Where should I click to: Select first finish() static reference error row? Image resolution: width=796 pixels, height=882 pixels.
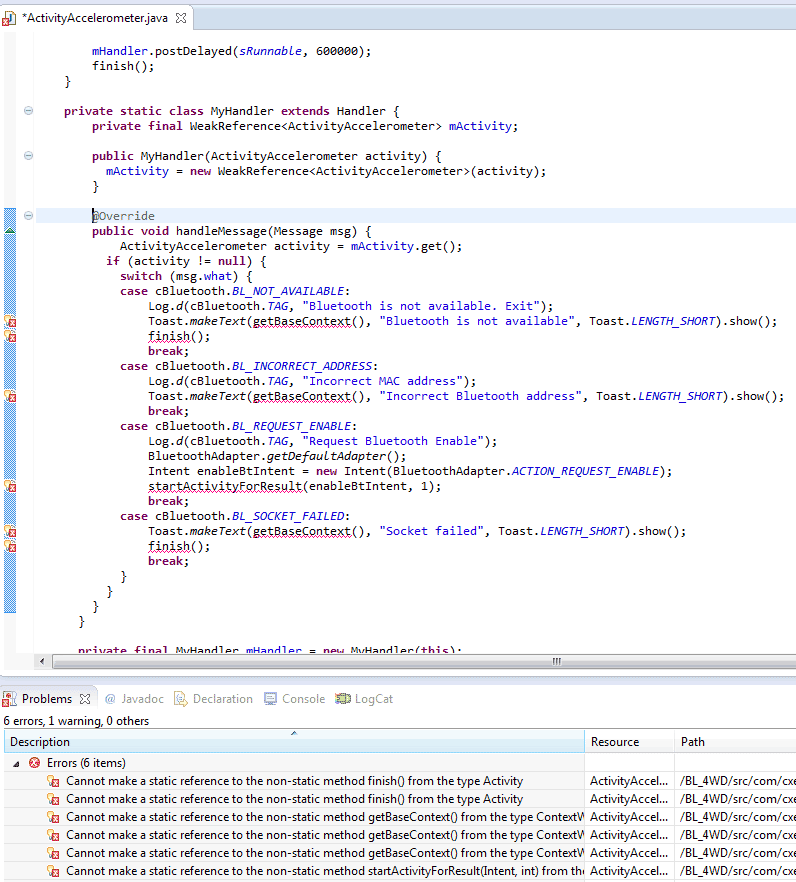click(x=400, y=781)
